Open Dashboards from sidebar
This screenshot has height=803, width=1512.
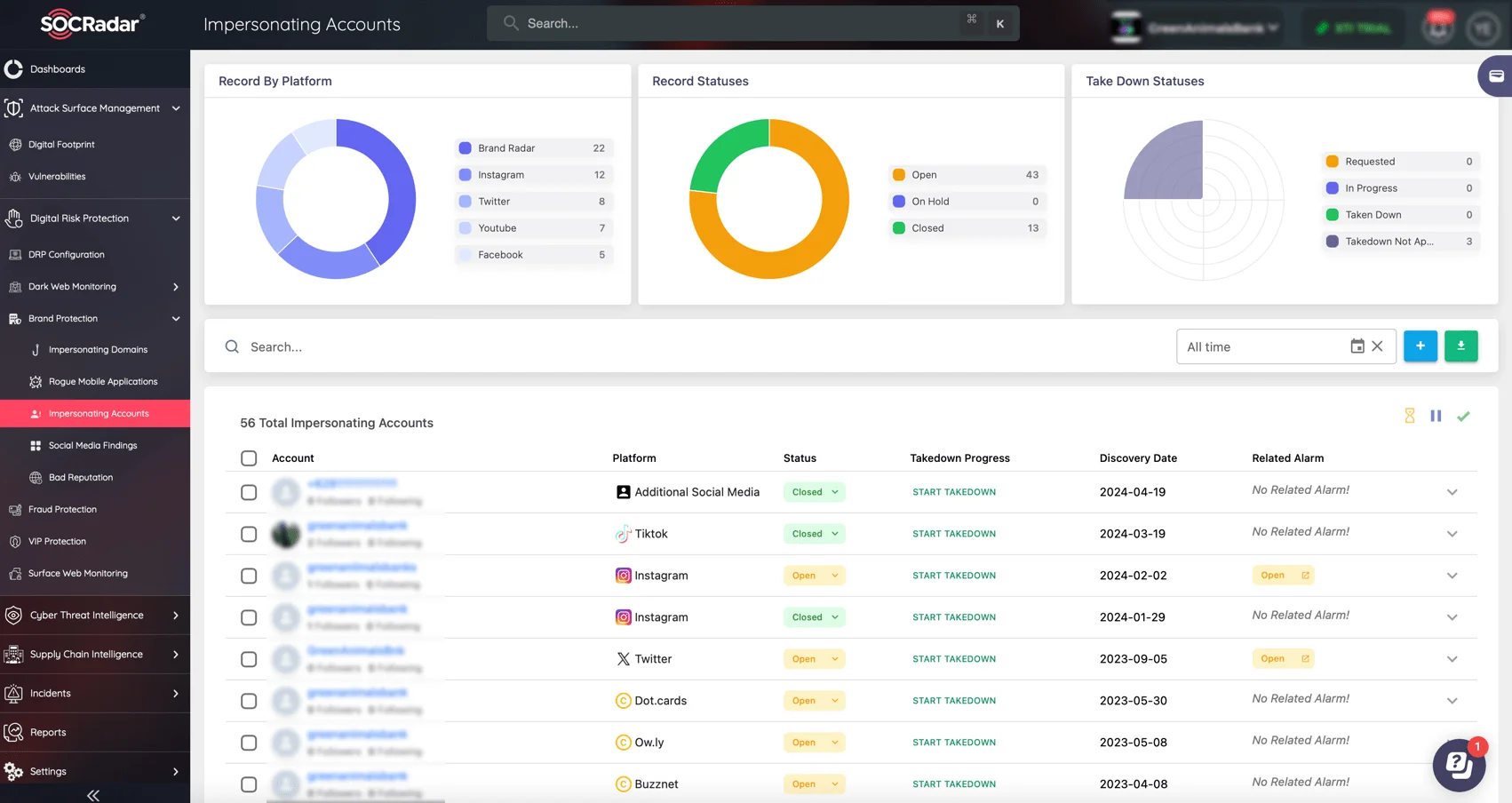click(x=58, y=69)
